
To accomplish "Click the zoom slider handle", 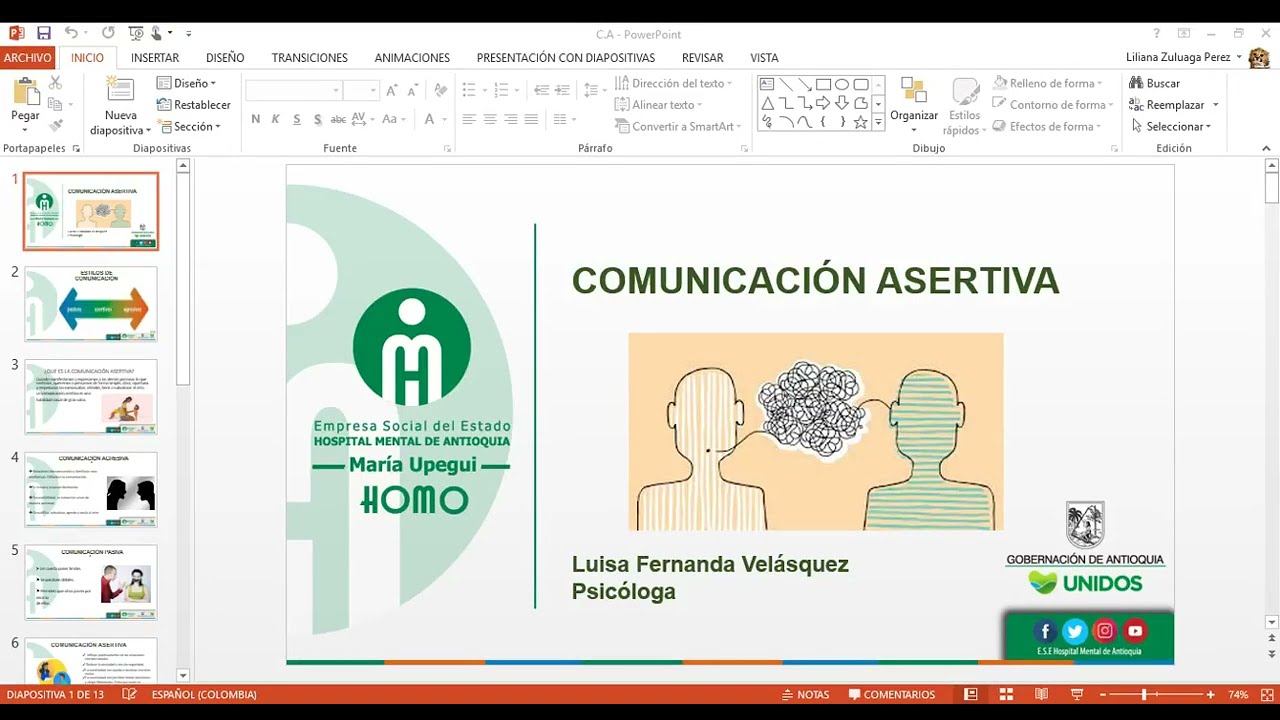I will click(x=1144, y=694).
